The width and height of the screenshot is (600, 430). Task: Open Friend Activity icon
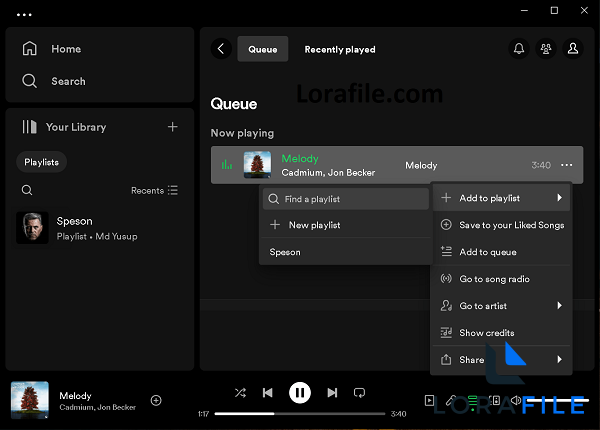point(546,49)
